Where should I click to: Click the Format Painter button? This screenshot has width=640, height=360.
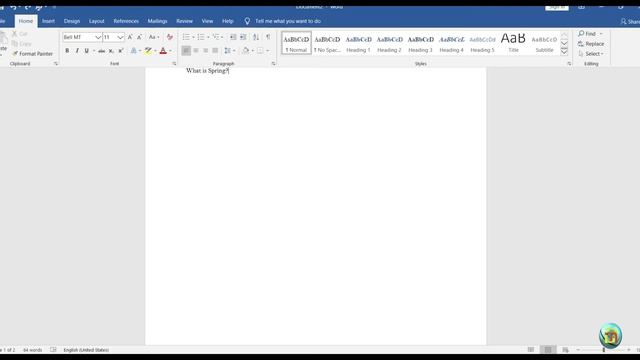(32, 53)
